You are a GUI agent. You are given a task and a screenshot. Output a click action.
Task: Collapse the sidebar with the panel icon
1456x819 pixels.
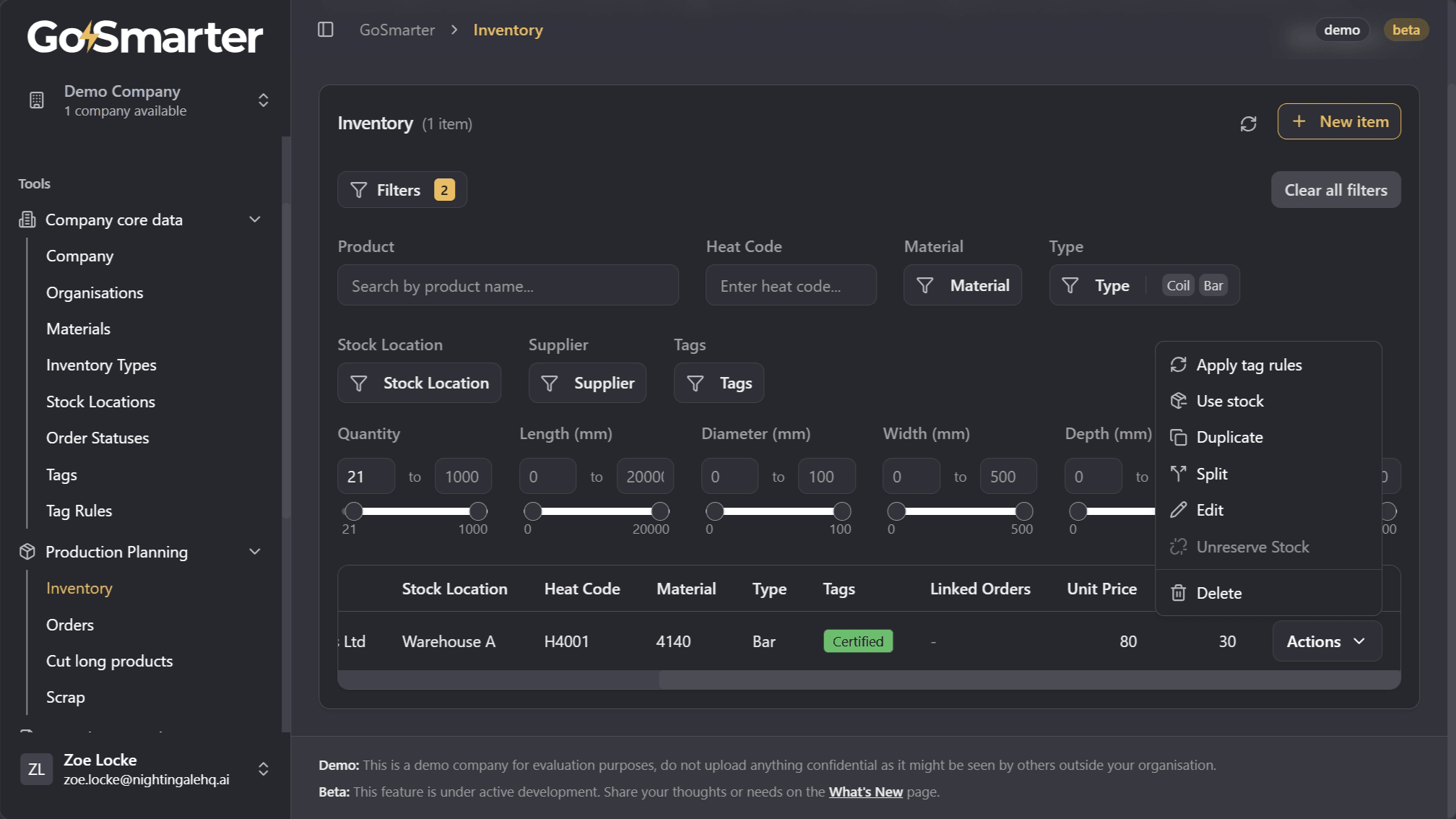[x=325, y=29]
